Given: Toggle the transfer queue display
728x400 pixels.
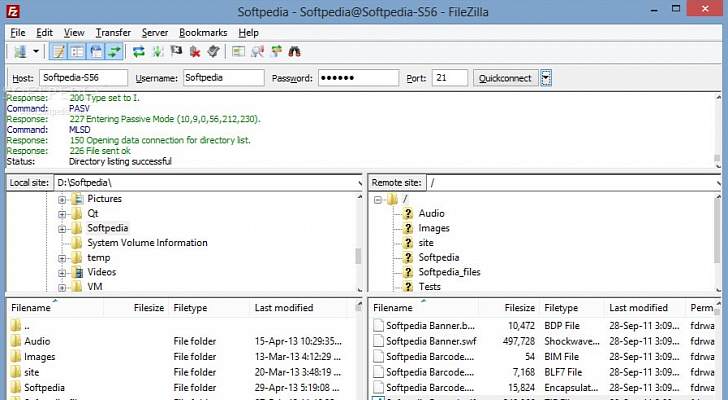Looking at the screenshot, I should (114, 51).
